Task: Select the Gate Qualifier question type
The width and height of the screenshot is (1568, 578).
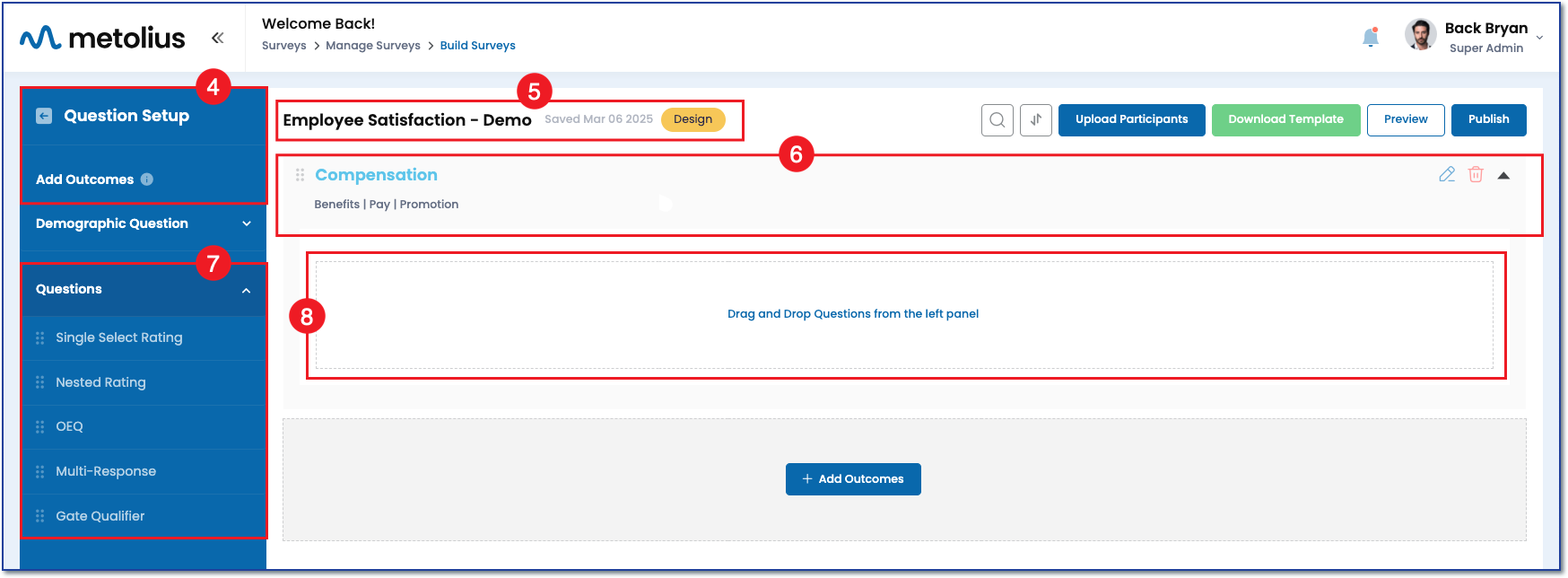Action: (100, 516)
